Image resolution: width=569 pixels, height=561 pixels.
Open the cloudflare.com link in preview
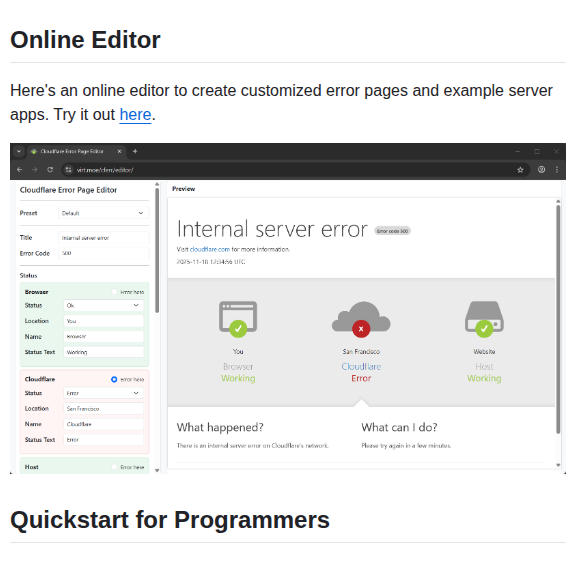click(210, 249)
